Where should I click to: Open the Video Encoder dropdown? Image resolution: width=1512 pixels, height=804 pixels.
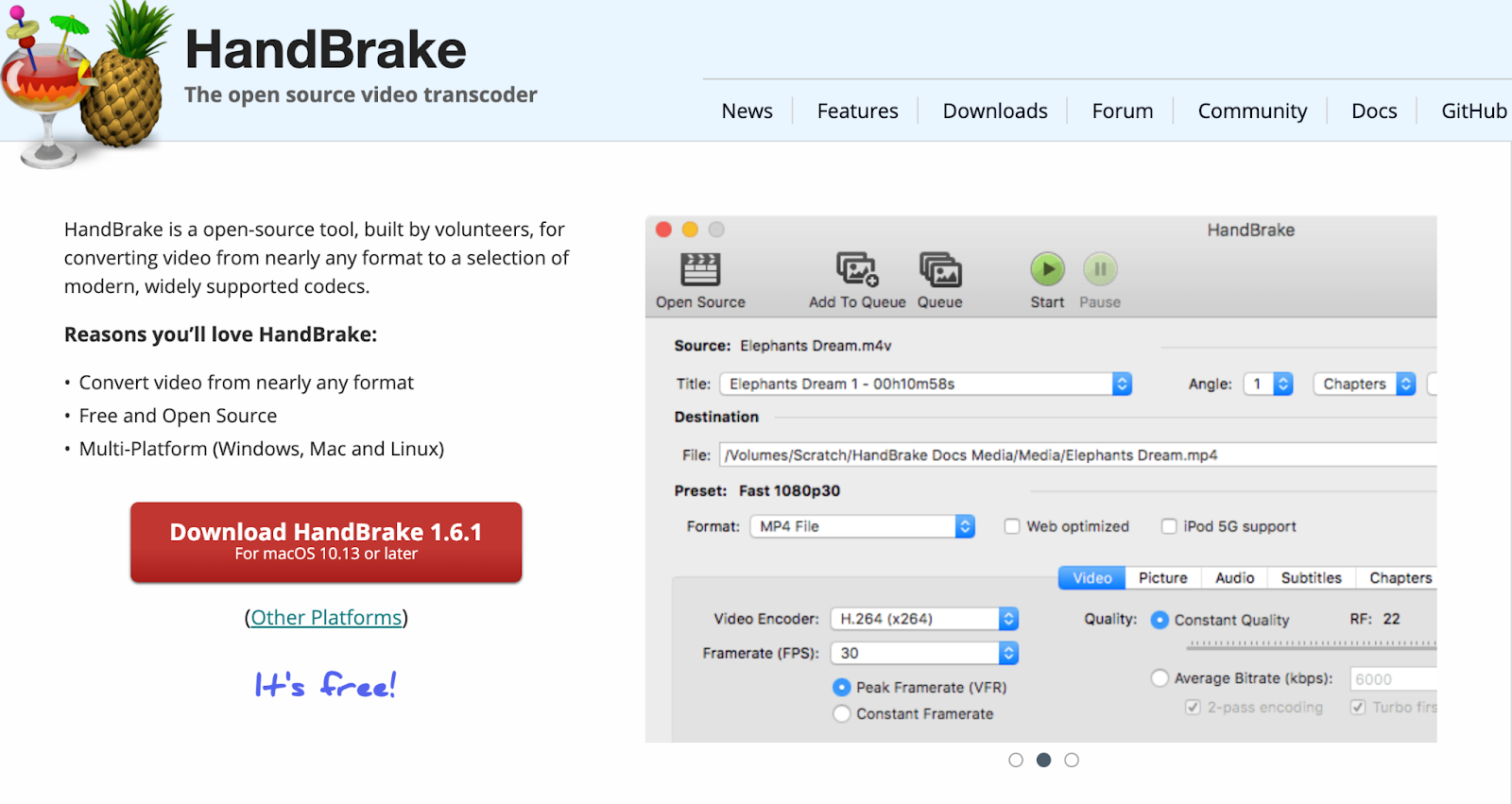924,619
